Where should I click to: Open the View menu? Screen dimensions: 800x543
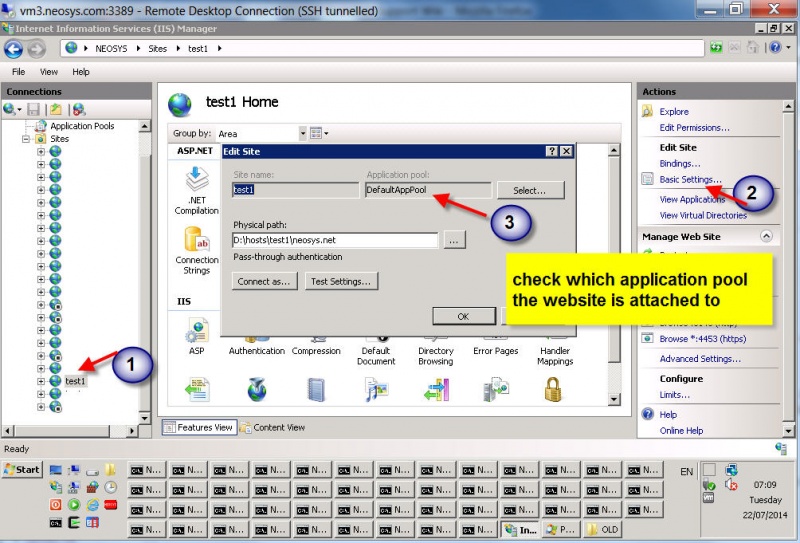tap(49, 71)
